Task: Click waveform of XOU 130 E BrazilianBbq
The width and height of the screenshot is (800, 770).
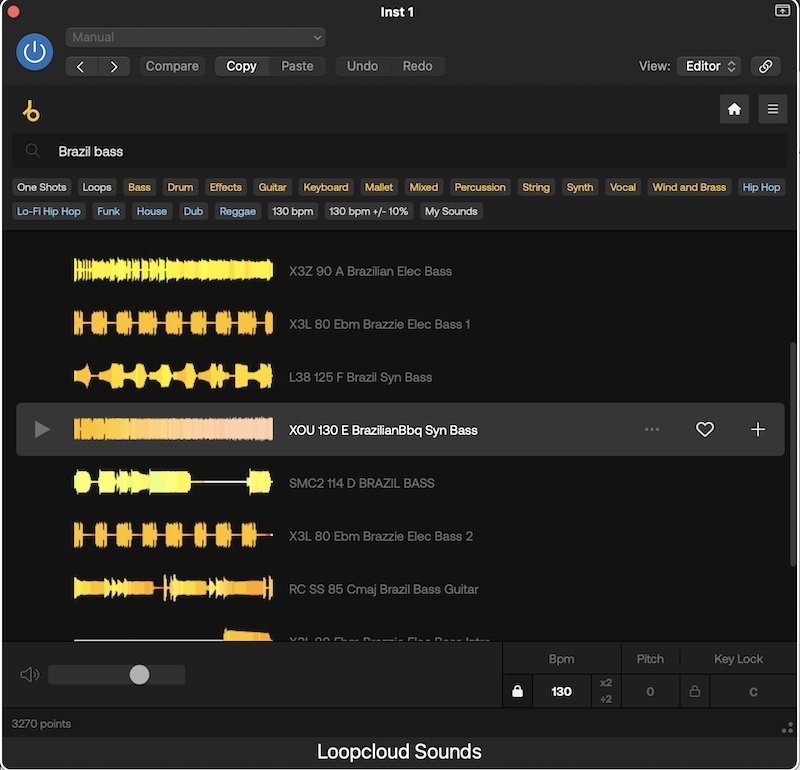Action: (173, 429)
